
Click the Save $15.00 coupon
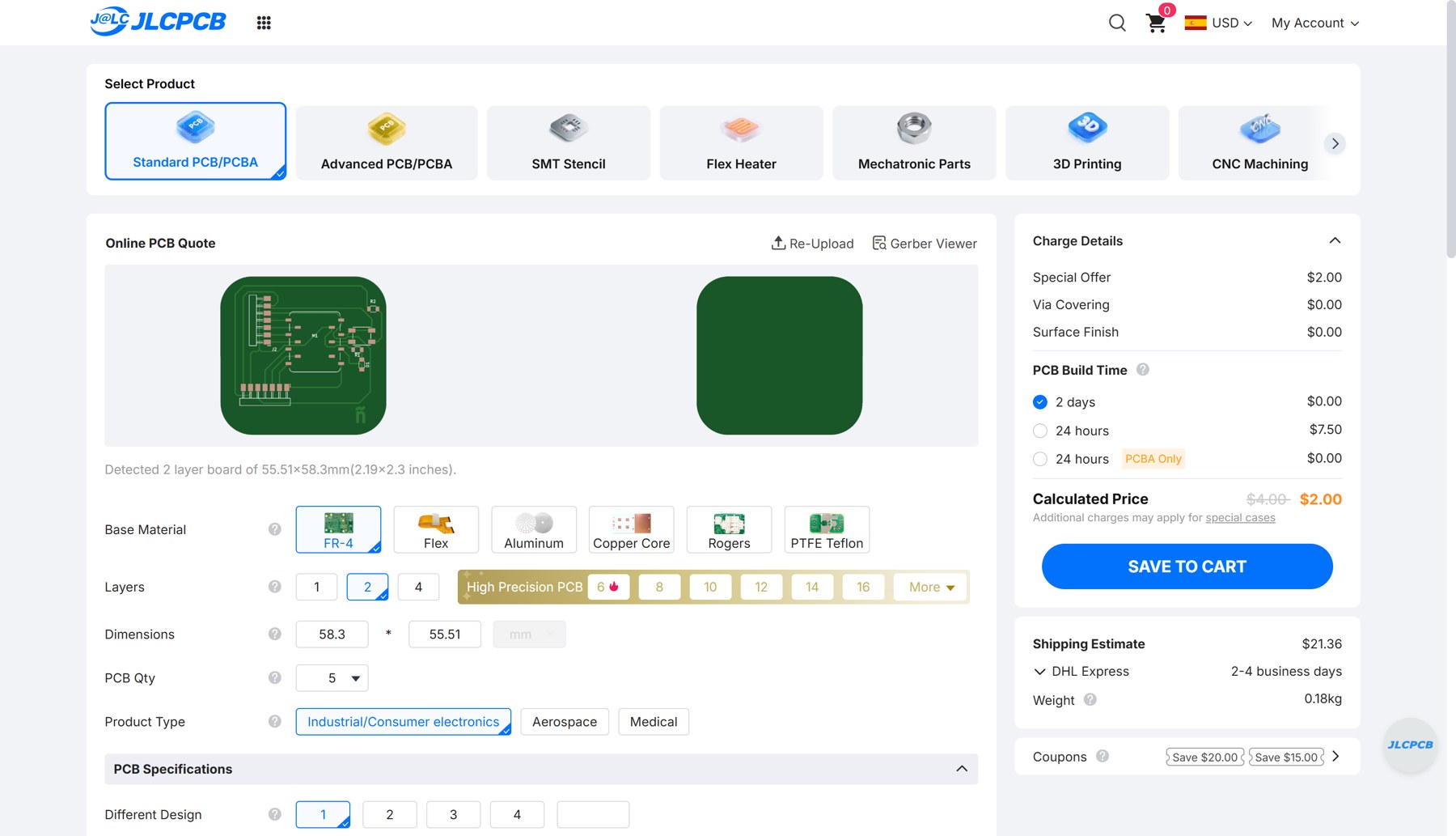pyautogui.click(x=1285, y=757)
